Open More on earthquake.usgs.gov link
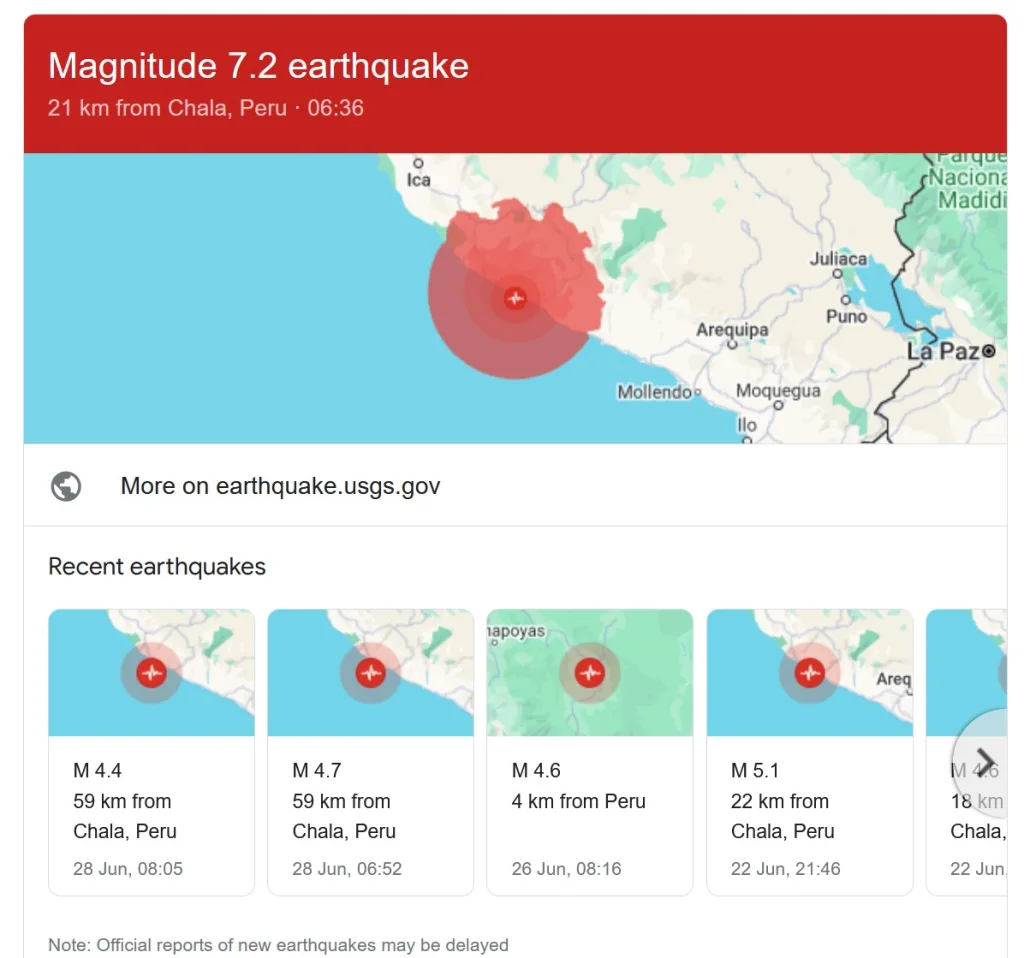The image size is (1024, 958). click(280, 486)
